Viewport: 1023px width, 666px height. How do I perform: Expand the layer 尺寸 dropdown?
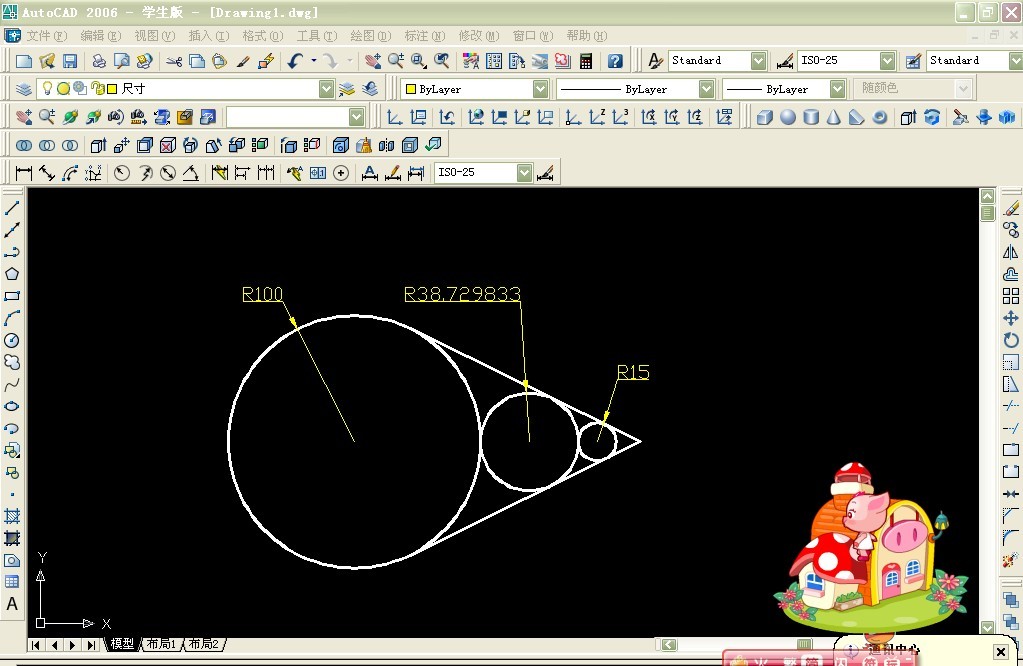point(326,89)
